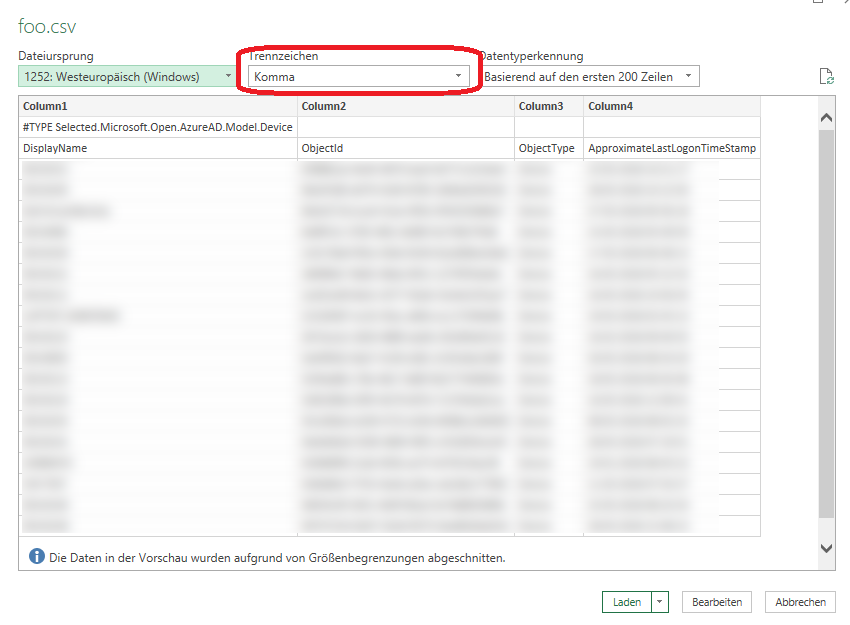The image size is (850, 625).
Task: Click the scrollbar up arrow
Action: 826,118
